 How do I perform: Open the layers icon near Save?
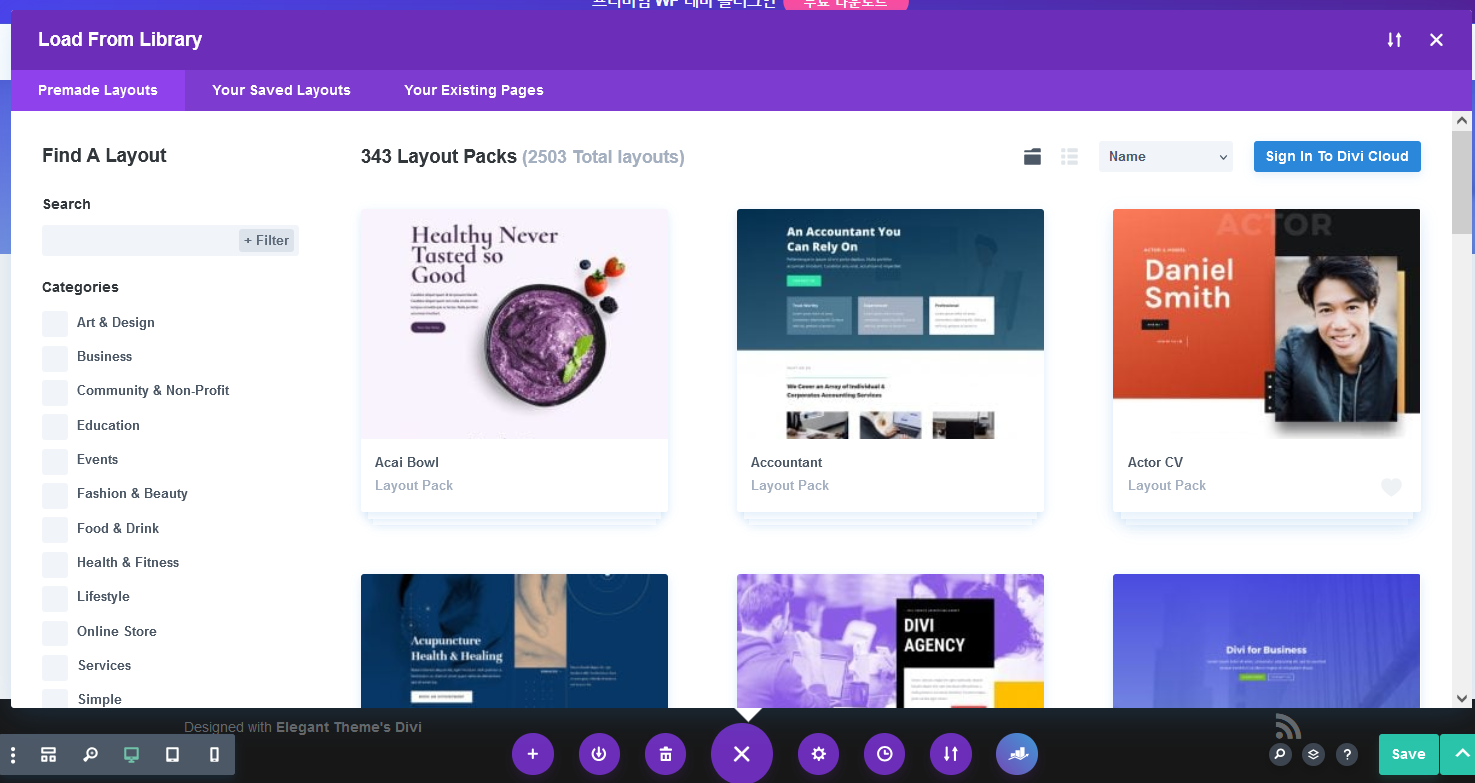pyautogui.click(x=1314, y=754)
